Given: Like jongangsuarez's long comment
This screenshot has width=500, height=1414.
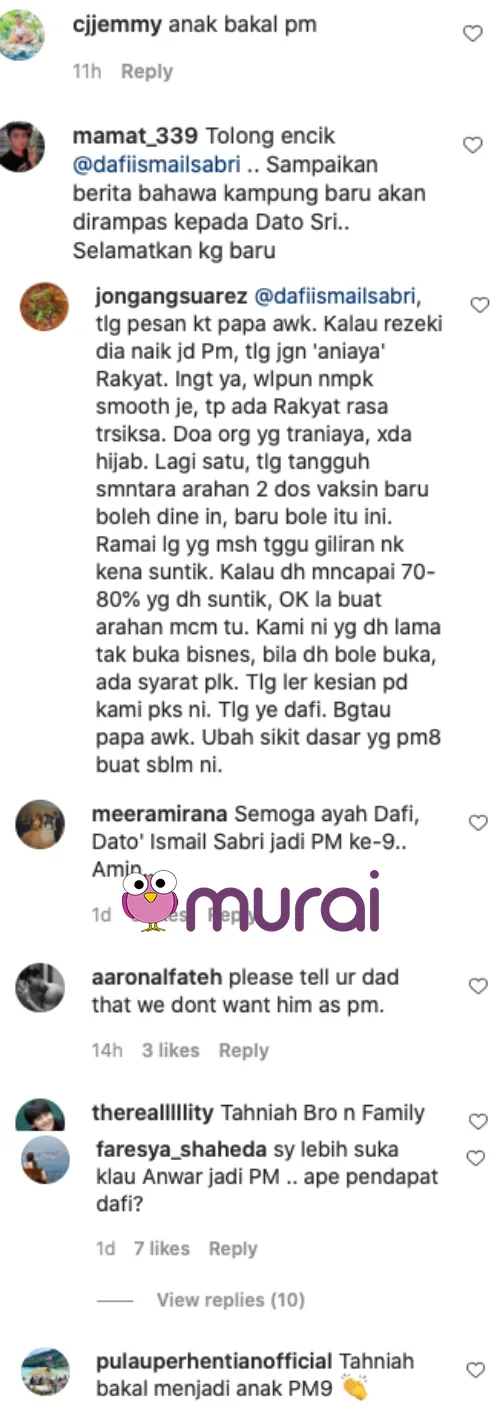Looking at the screenshot, I should [479, 304].
